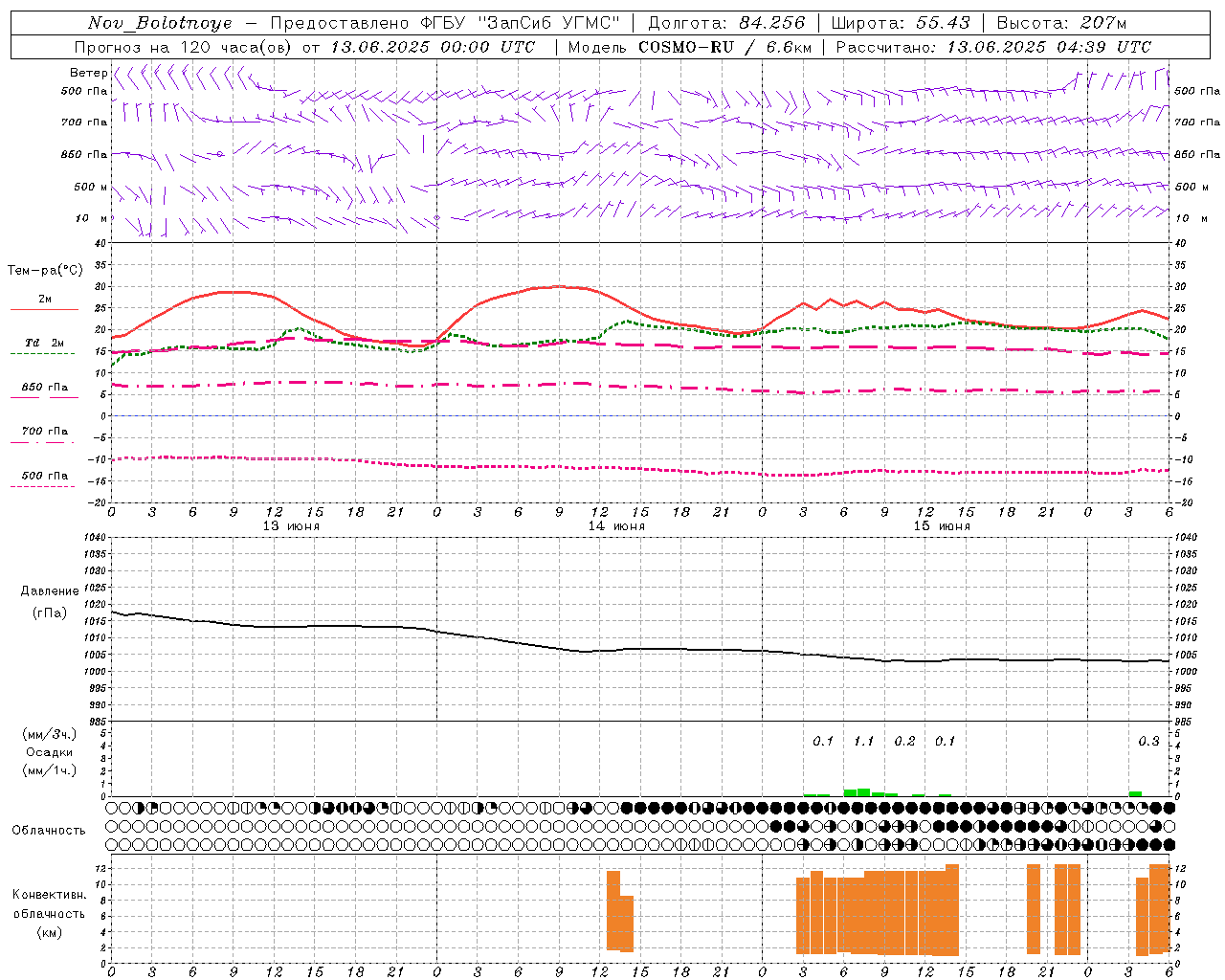Click the Давление pressure panel label

(50, 591)
